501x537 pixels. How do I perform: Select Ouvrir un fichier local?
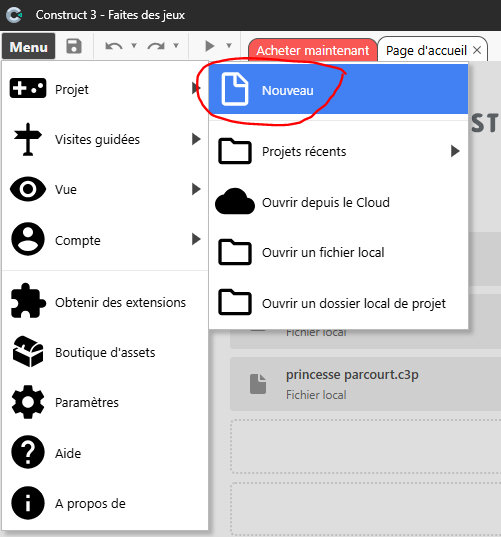(x=338, y=252)
